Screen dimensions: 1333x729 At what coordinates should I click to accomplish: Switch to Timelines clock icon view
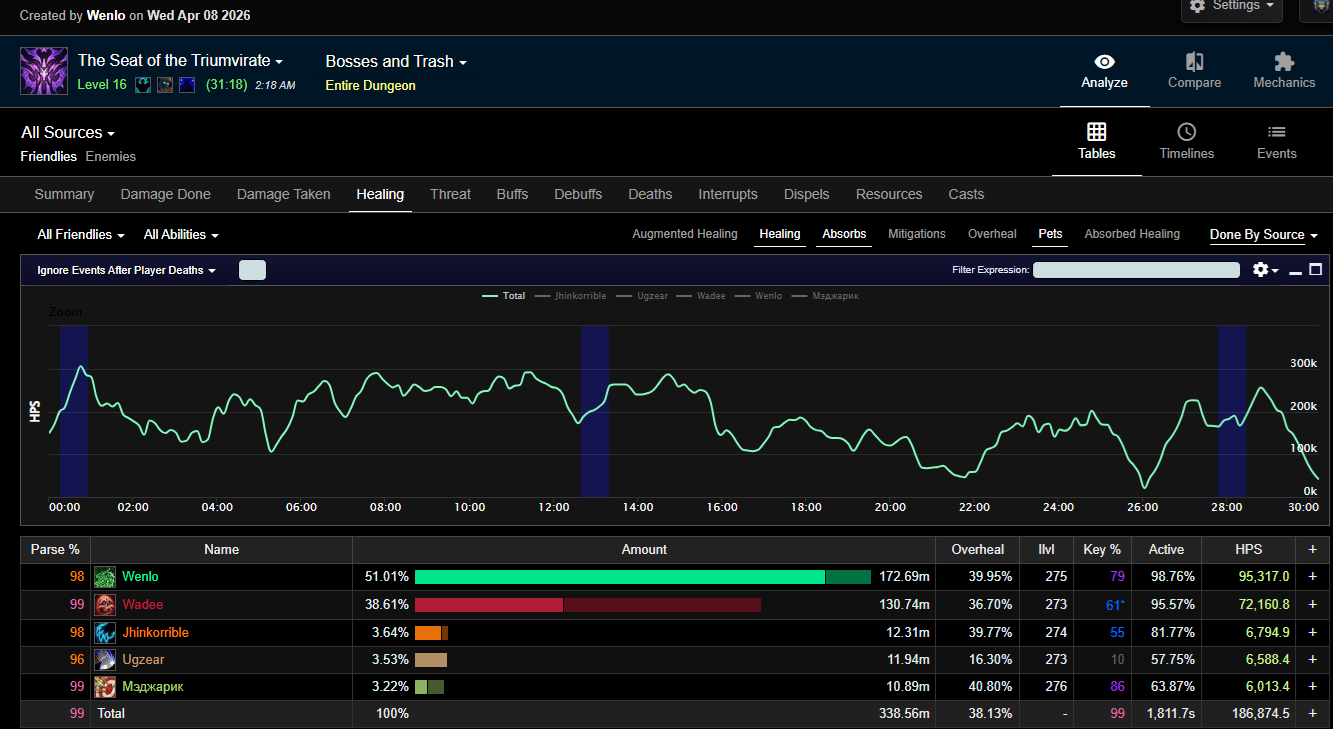(1186, 132)
